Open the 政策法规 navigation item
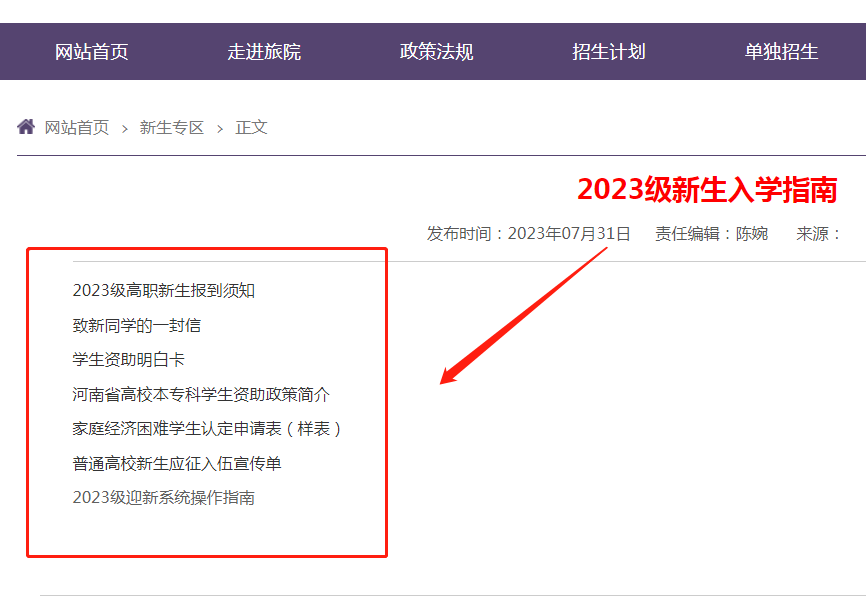 point(435,51)
